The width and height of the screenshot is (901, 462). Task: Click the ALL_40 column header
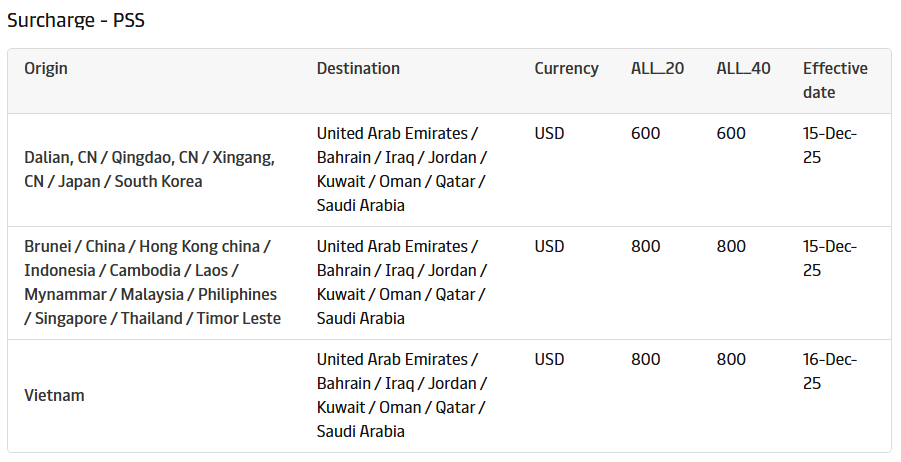coord(743,69)
